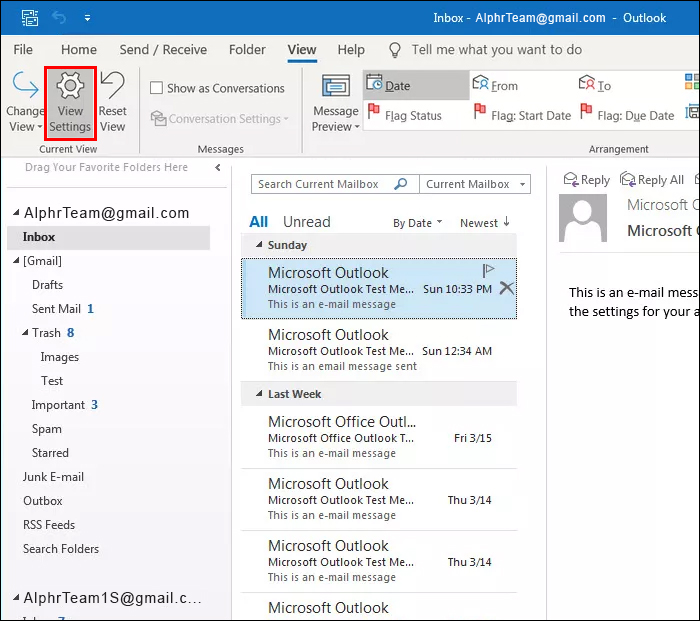The height and width of the screenshot is (621, 700).
Task: Open the By Date sort dropdown
Action: pos(417,223)
